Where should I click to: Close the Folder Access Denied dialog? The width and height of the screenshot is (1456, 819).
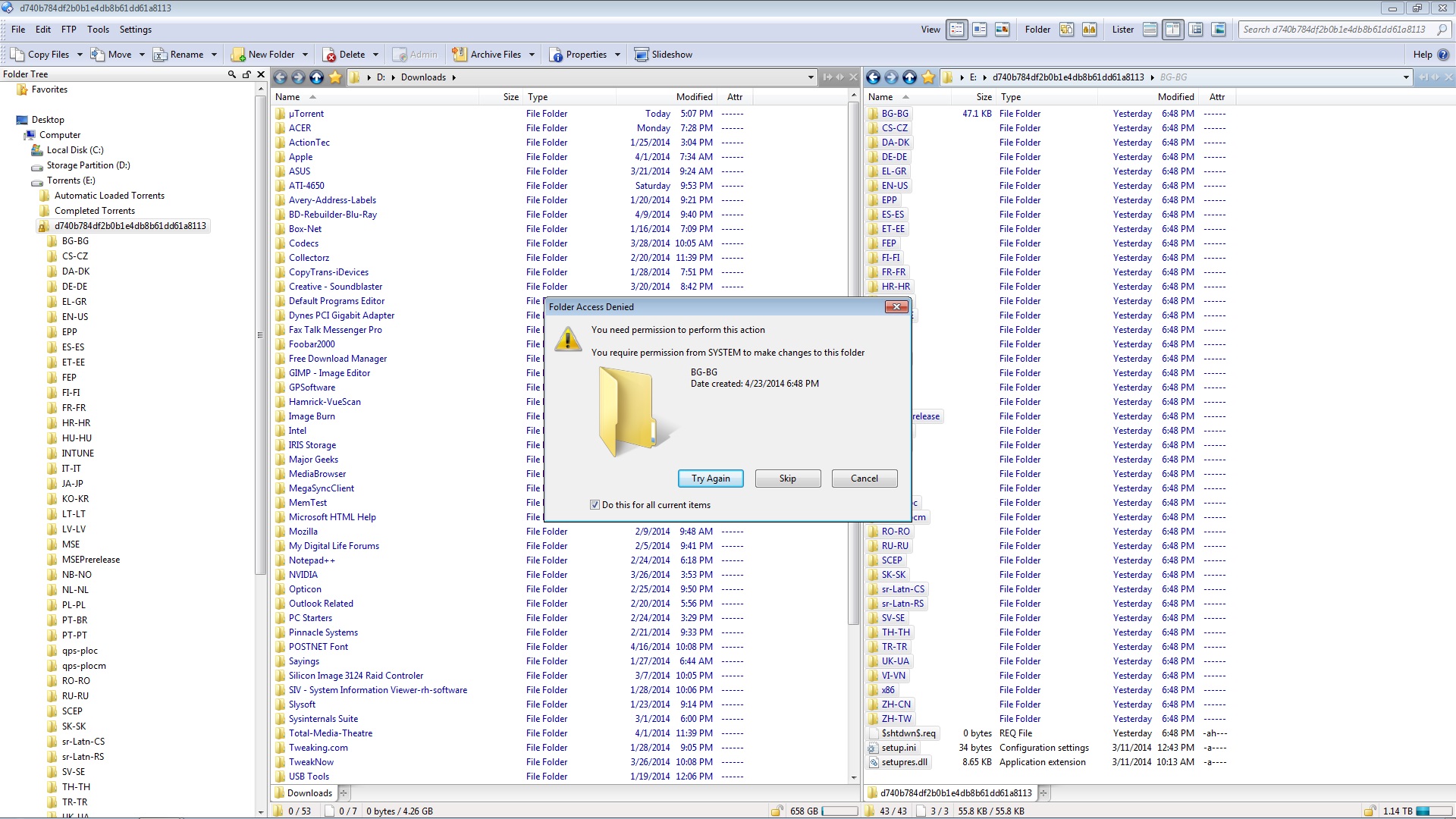[x=896, y=307]
